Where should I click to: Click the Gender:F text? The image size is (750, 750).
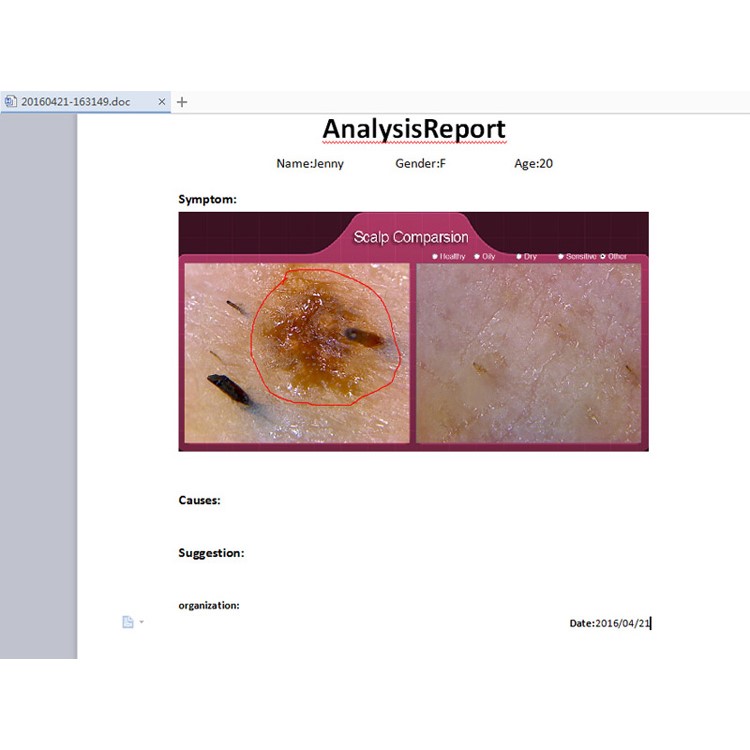coord(420,164)
